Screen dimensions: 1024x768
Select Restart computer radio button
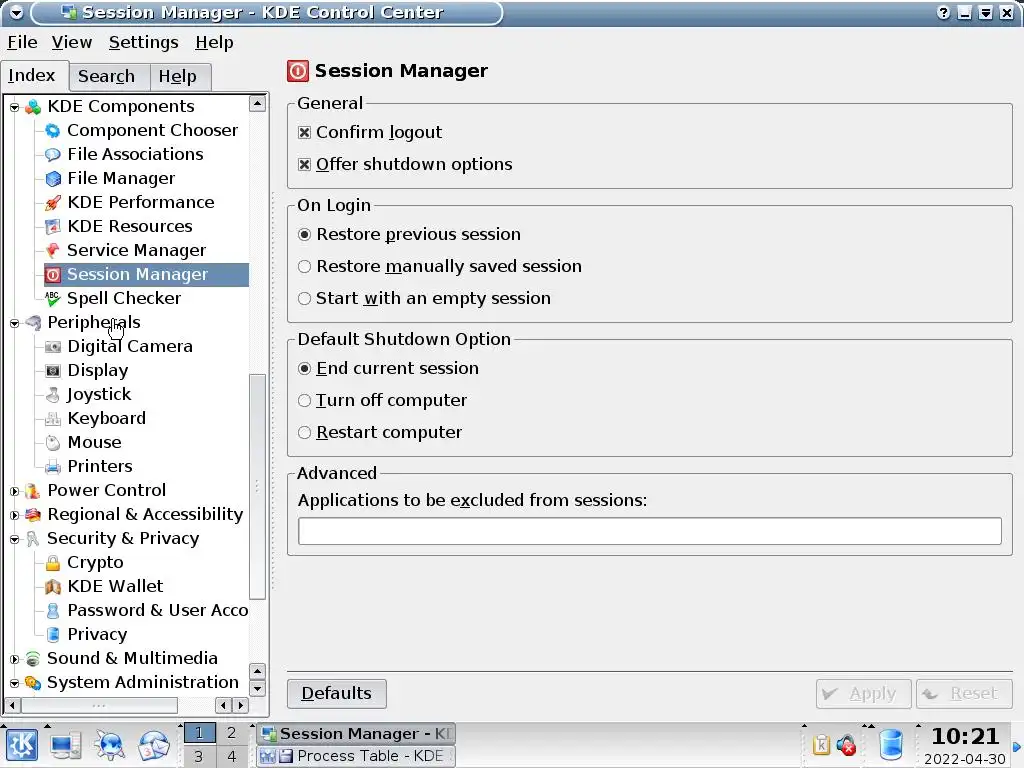pyautogui.click(x=304, y=432)
